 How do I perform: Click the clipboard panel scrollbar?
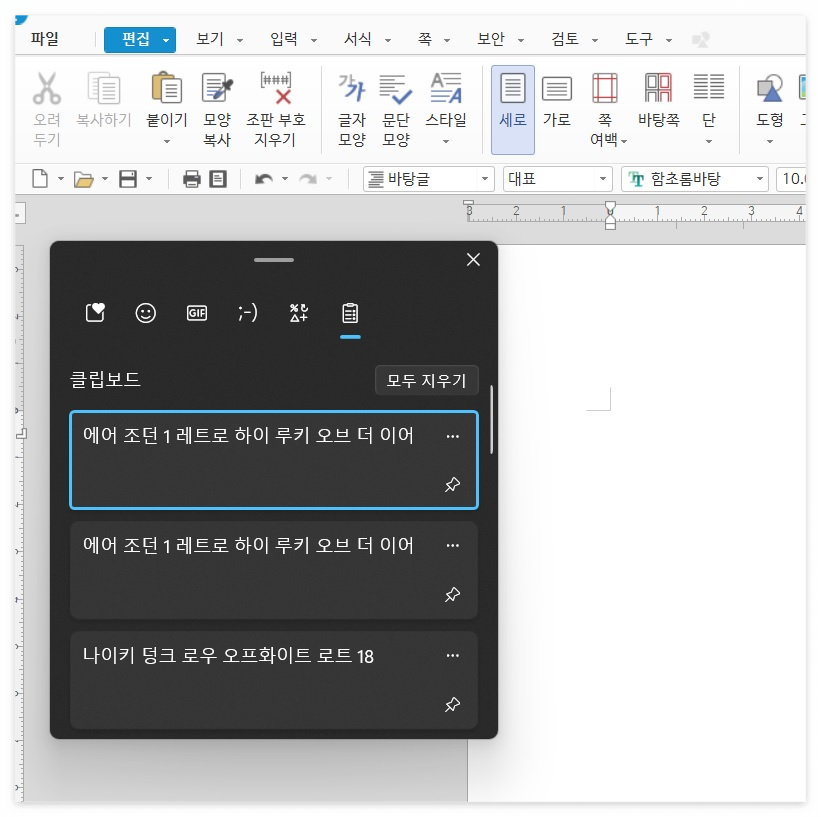pos(492,419)
